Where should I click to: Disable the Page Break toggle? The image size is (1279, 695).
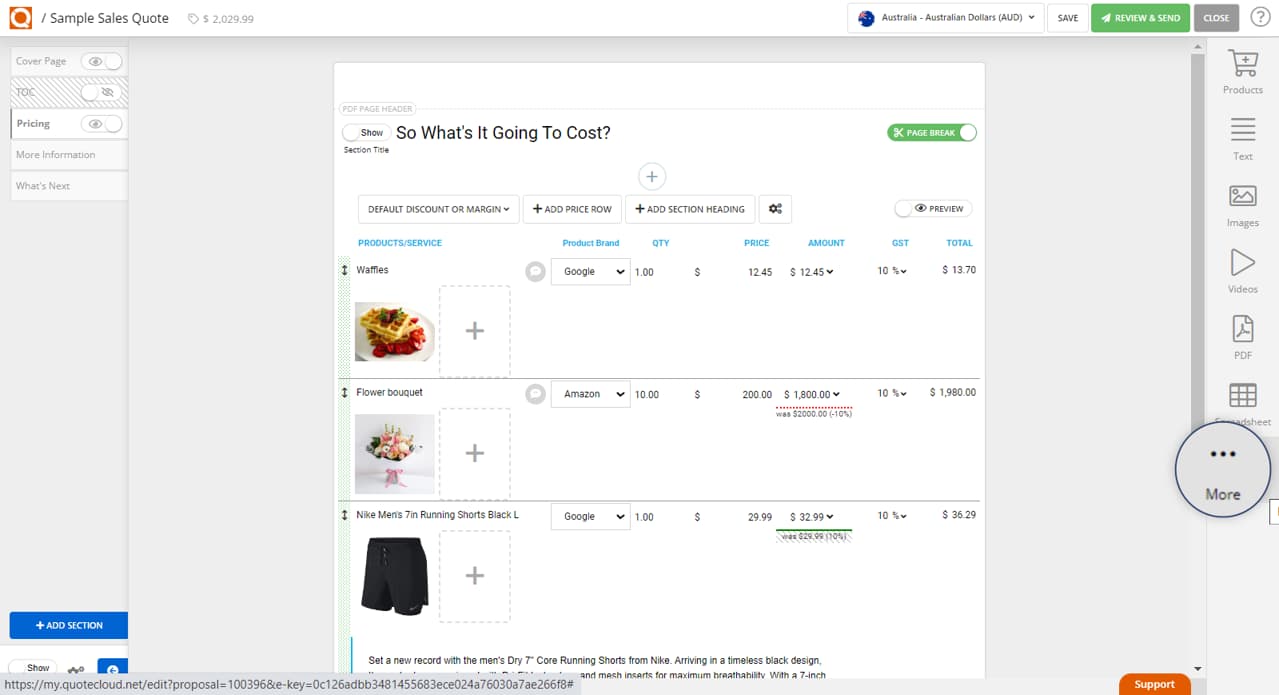[x=931, y=132]
